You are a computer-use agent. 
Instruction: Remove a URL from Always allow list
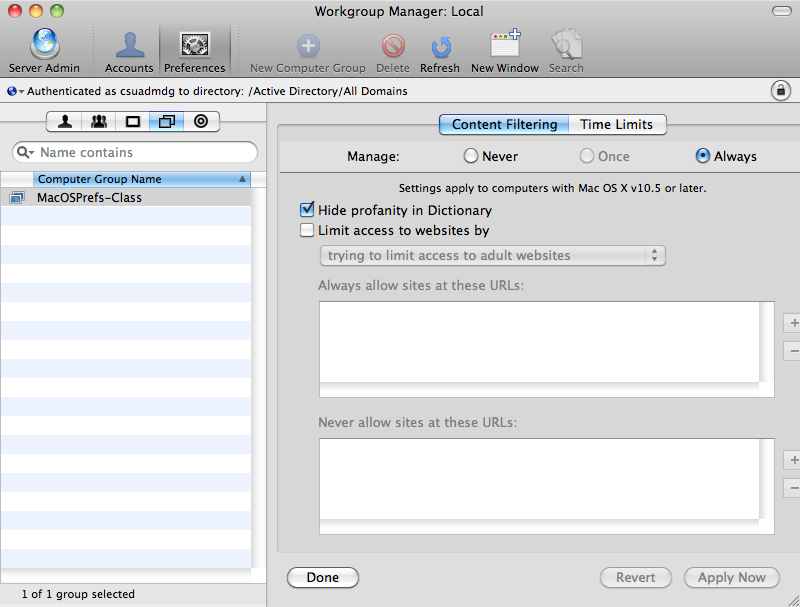click(x=792, y=350)
